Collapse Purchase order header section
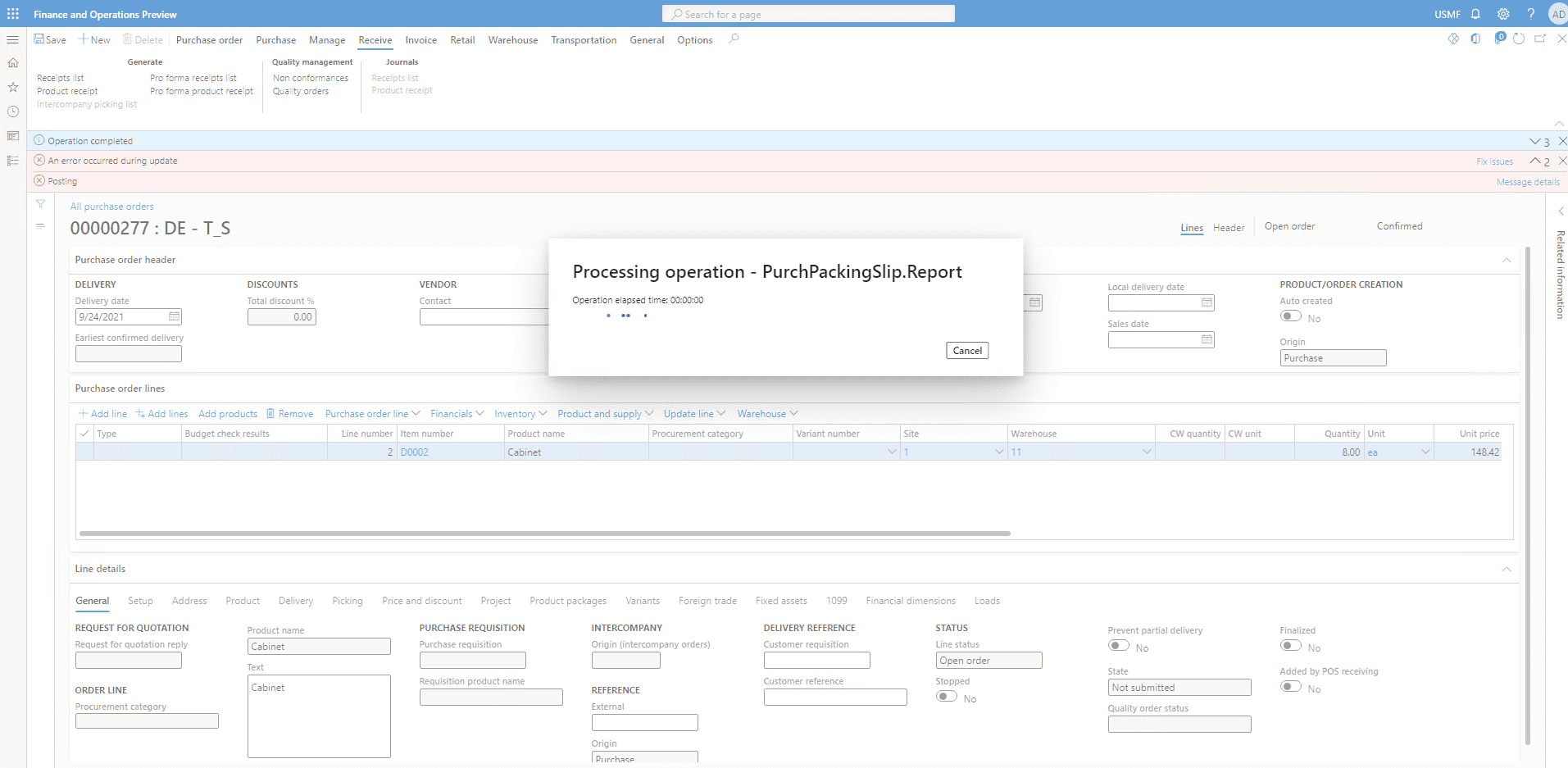 (1507, 260)
